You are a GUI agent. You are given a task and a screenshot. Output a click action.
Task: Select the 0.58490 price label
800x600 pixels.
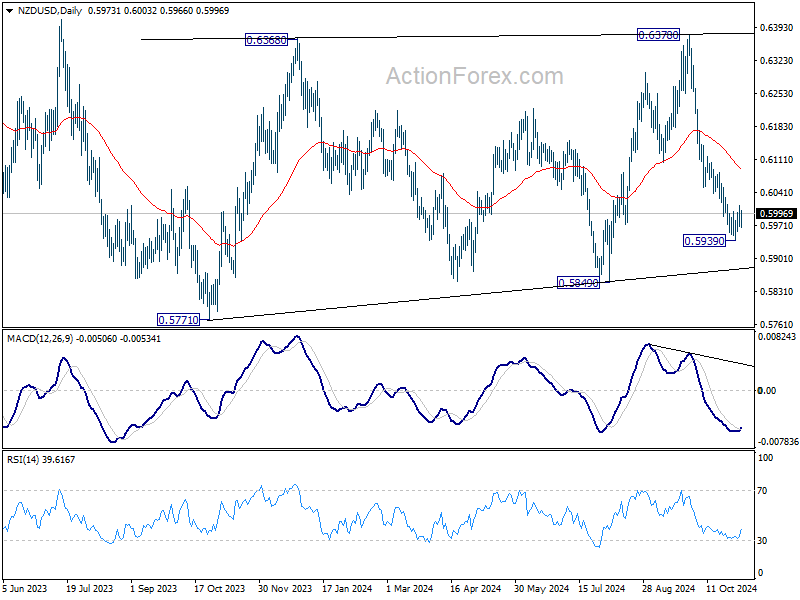[x=578, y=283]
